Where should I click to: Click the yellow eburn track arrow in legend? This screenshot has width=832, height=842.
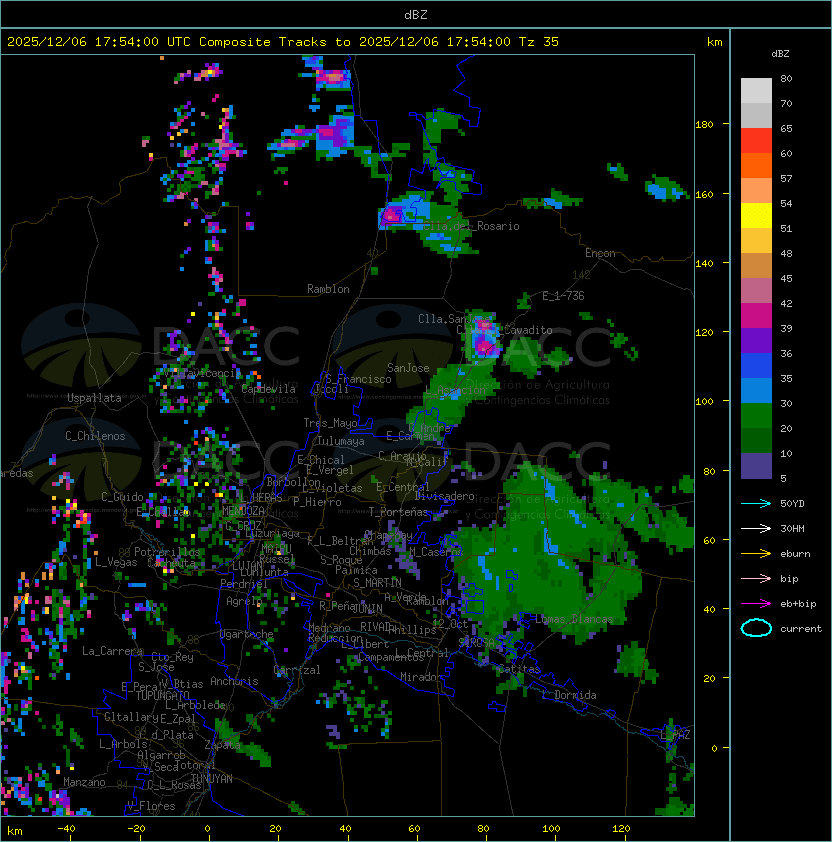point(756,553)
